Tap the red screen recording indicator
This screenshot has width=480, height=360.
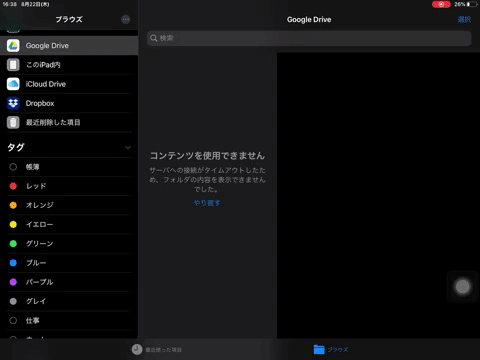[x=441, y=4]
